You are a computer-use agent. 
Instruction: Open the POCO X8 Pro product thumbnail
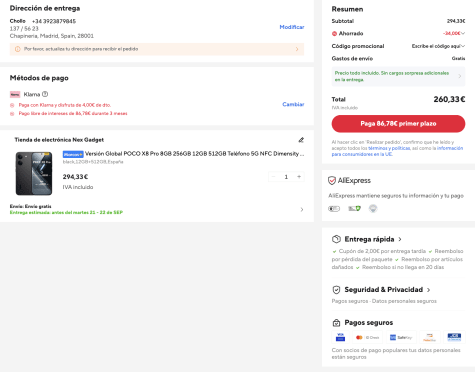pyautogui.click(x=34, y=173)
